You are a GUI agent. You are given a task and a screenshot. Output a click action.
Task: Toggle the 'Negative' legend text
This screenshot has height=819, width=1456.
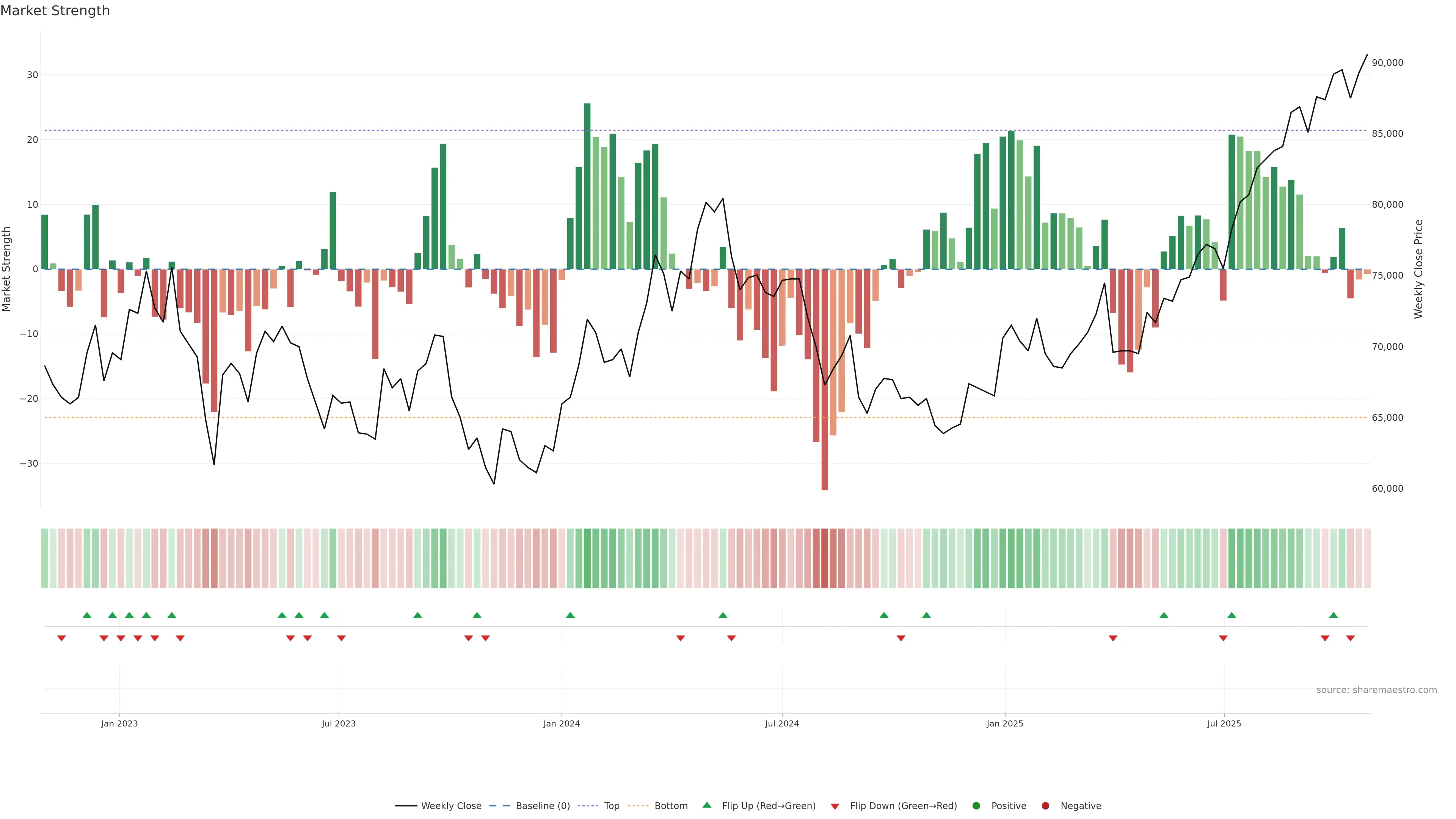tap(1081, 806)
